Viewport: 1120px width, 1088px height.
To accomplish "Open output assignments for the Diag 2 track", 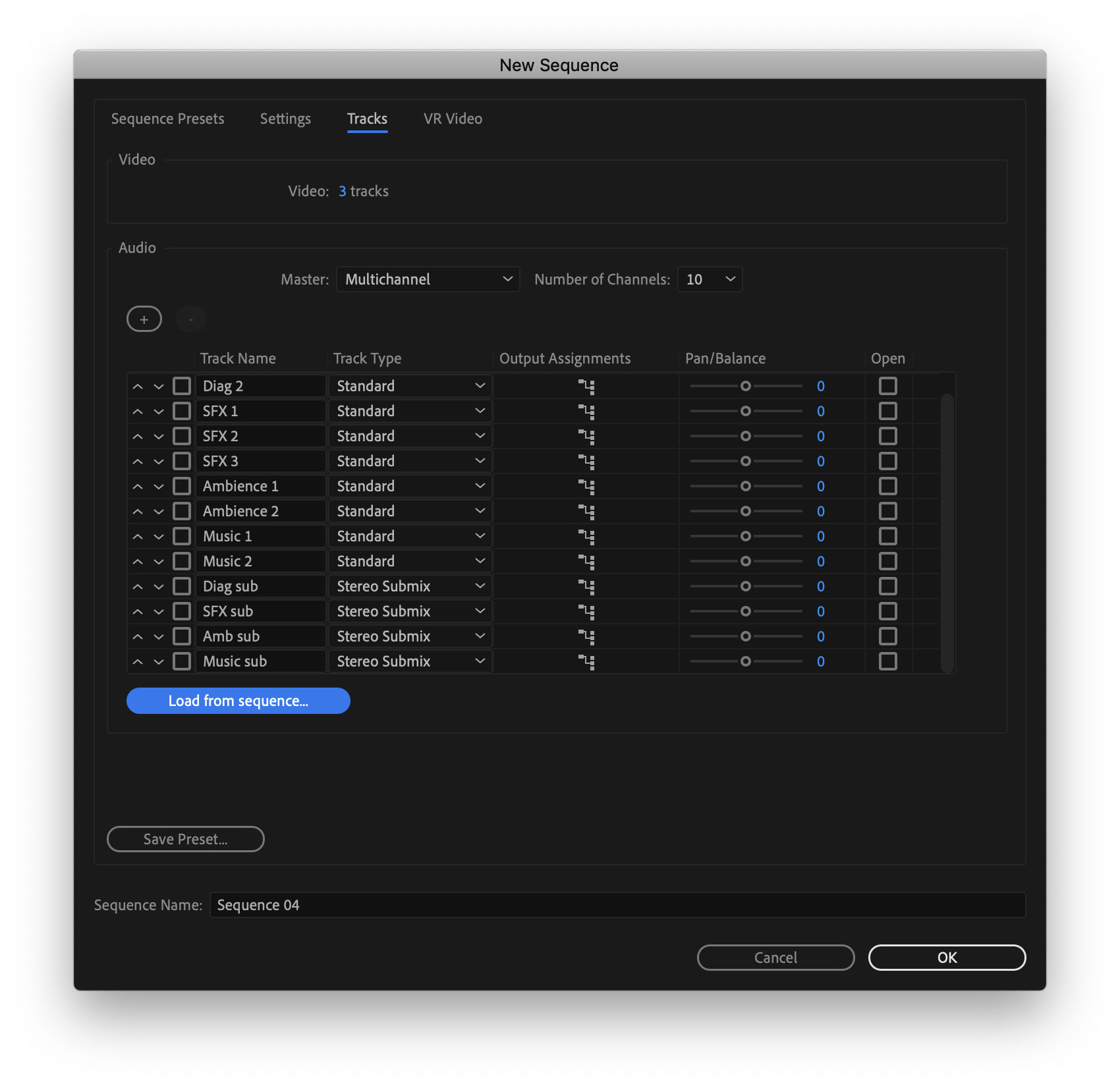I will coord(586,386).
